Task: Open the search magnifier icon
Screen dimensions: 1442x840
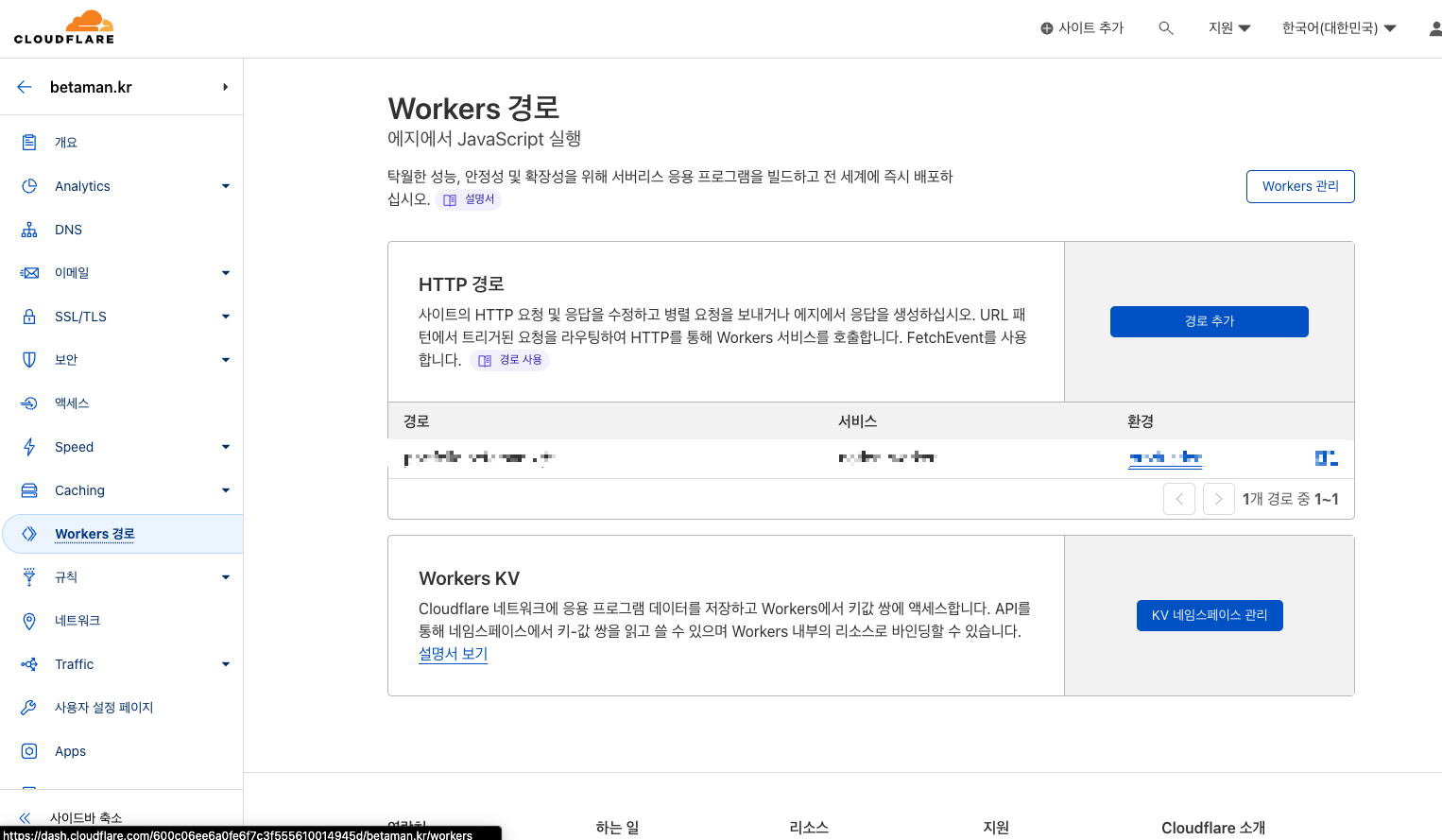Action: [1166, 28]
